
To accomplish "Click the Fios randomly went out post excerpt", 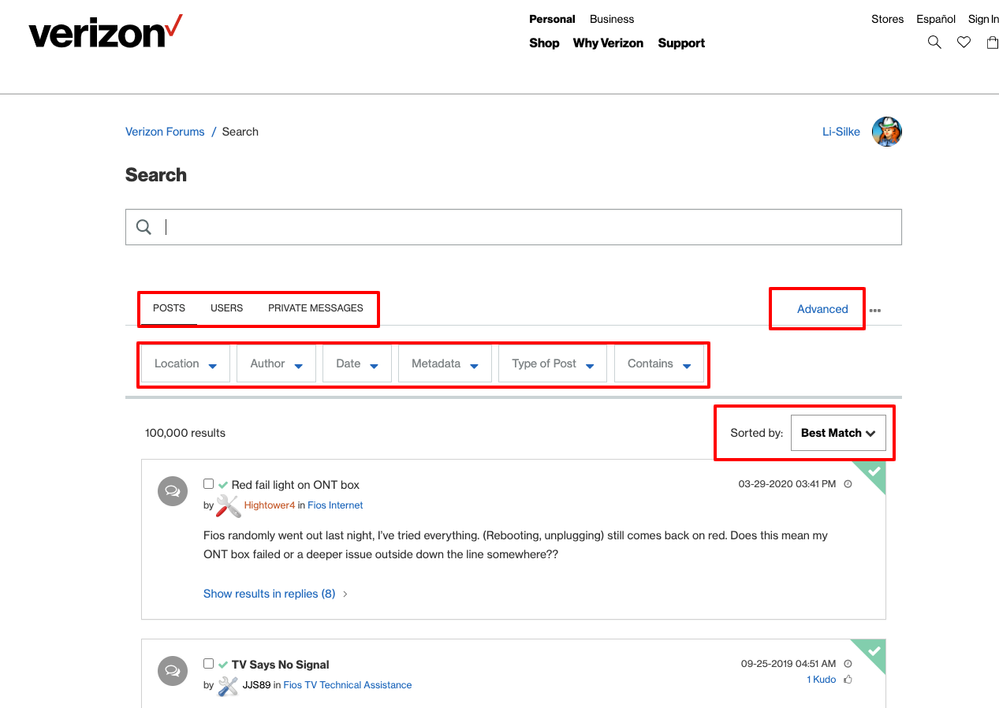I will pyautogui.click(x=515, y=545).
